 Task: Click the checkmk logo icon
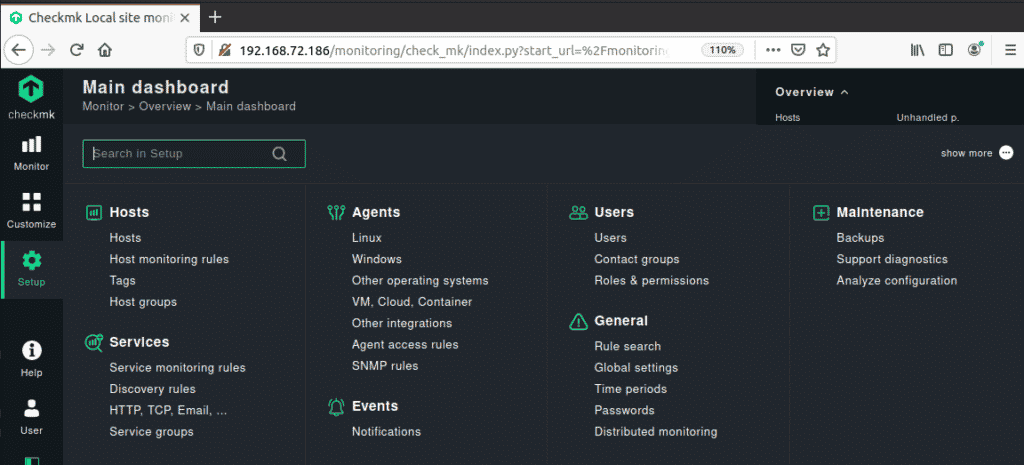[x=31, y=89]
